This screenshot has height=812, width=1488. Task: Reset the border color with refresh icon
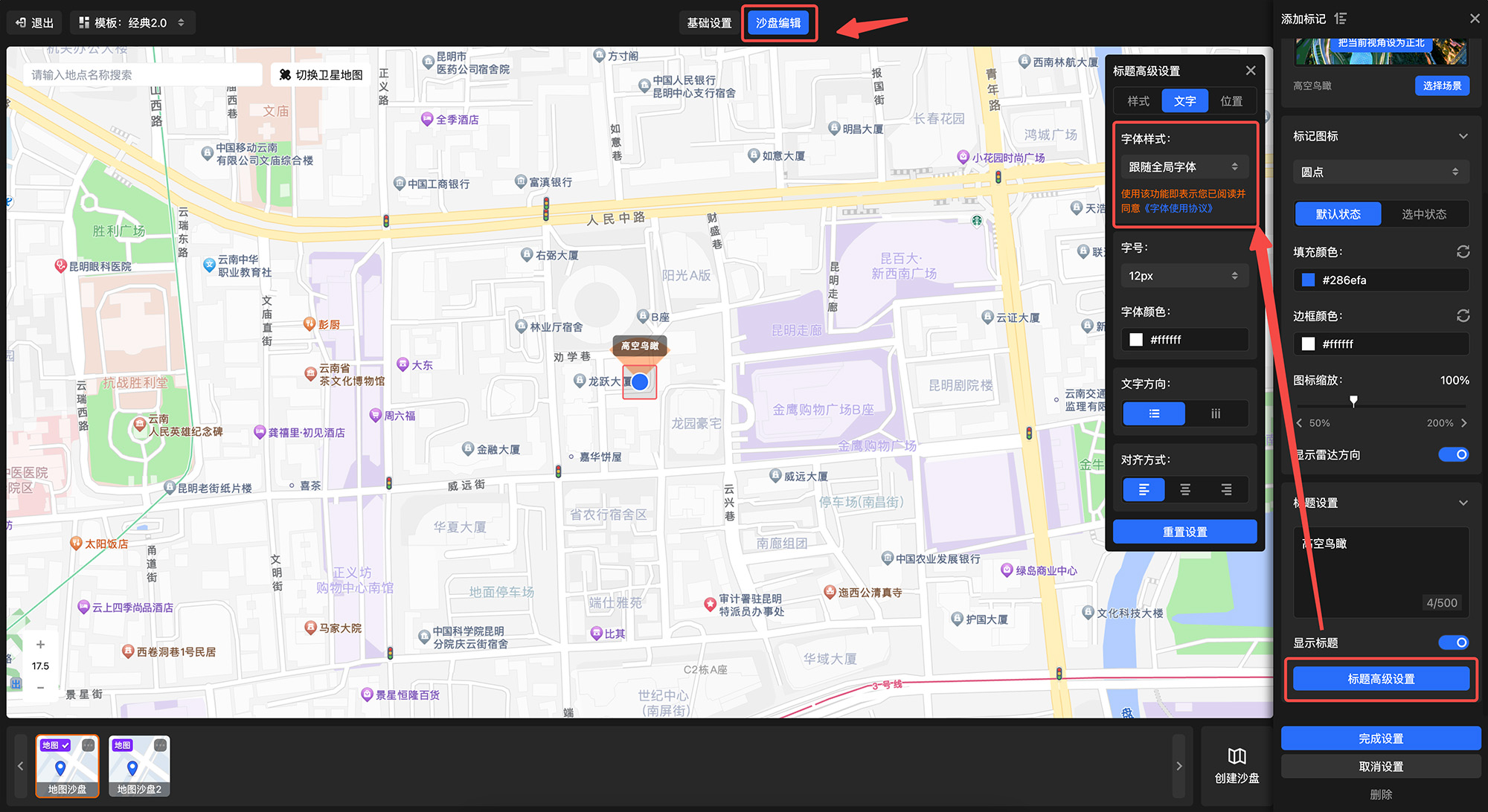pos(1463,316)
